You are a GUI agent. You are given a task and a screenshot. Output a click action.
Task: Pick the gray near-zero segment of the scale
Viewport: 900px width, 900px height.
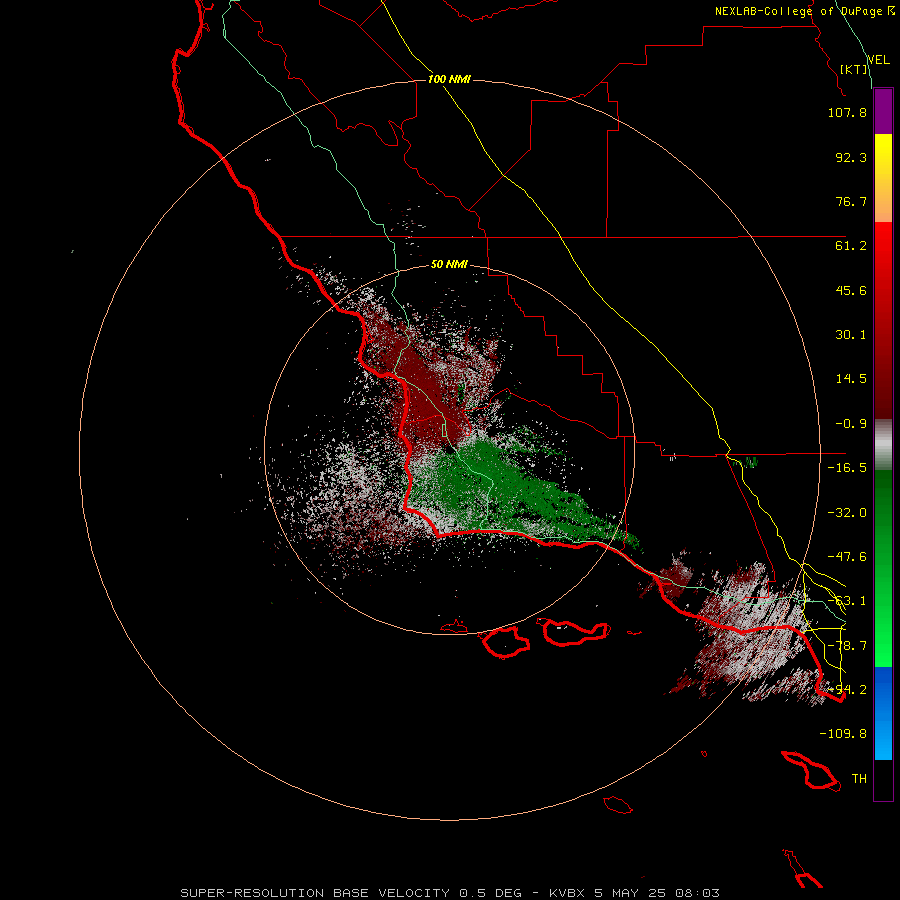883,445
